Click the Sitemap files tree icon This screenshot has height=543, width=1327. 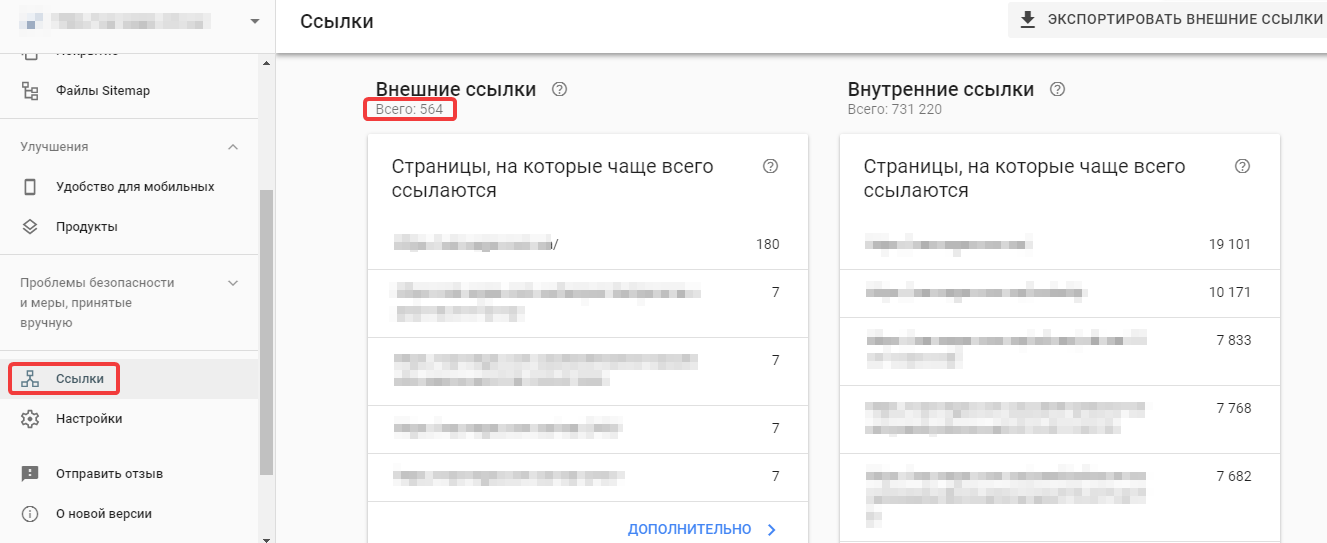click(x=30, y=91)
